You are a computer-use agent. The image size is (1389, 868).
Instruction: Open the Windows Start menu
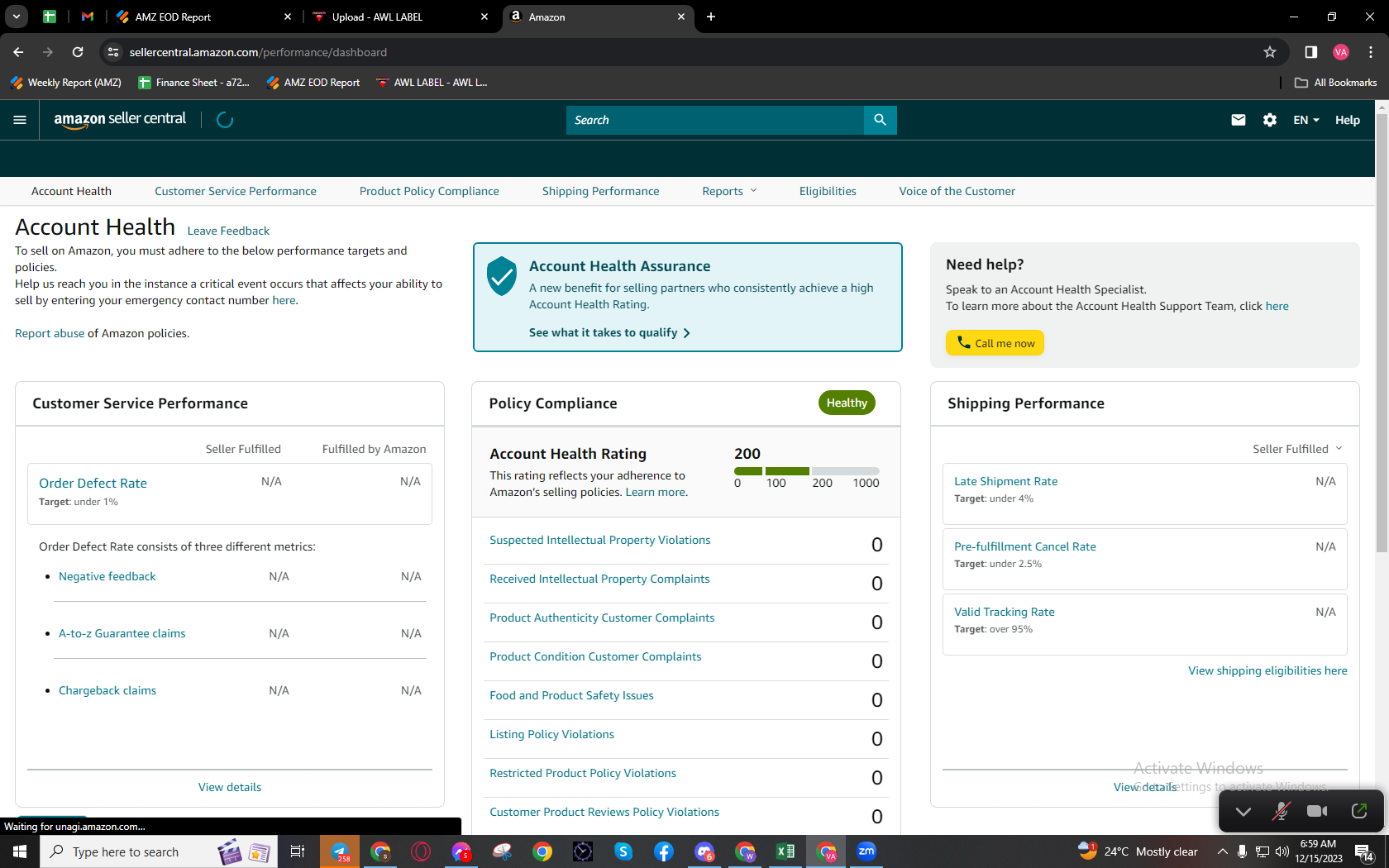(20, 851)
